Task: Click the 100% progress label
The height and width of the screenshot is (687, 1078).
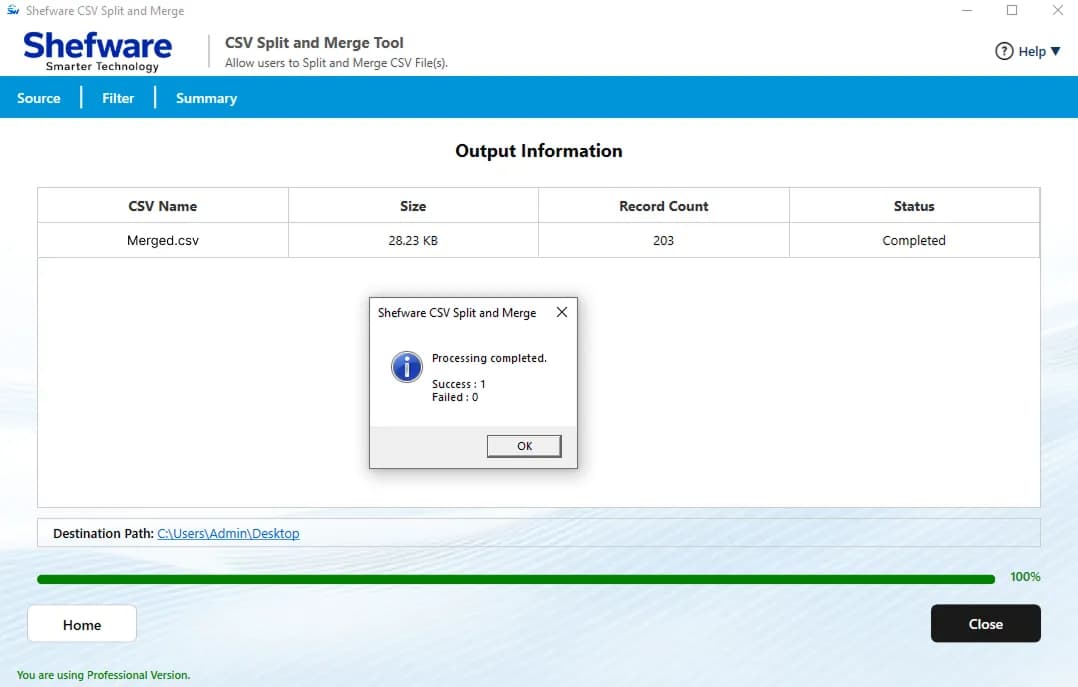Action: coord(1024,576)
